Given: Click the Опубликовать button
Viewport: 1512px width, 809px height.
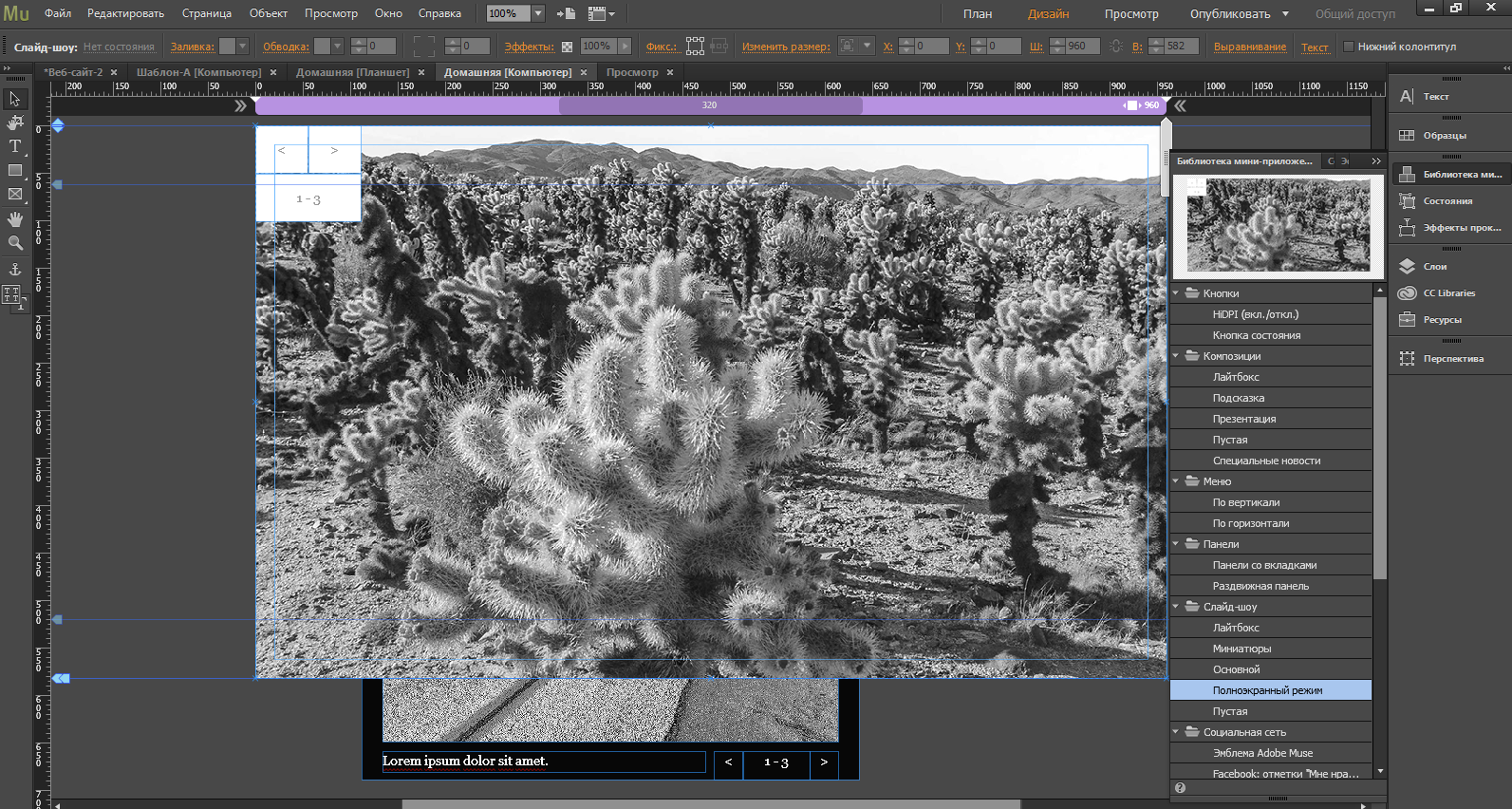Looking at the screenshot, I should click(1230, 14).
